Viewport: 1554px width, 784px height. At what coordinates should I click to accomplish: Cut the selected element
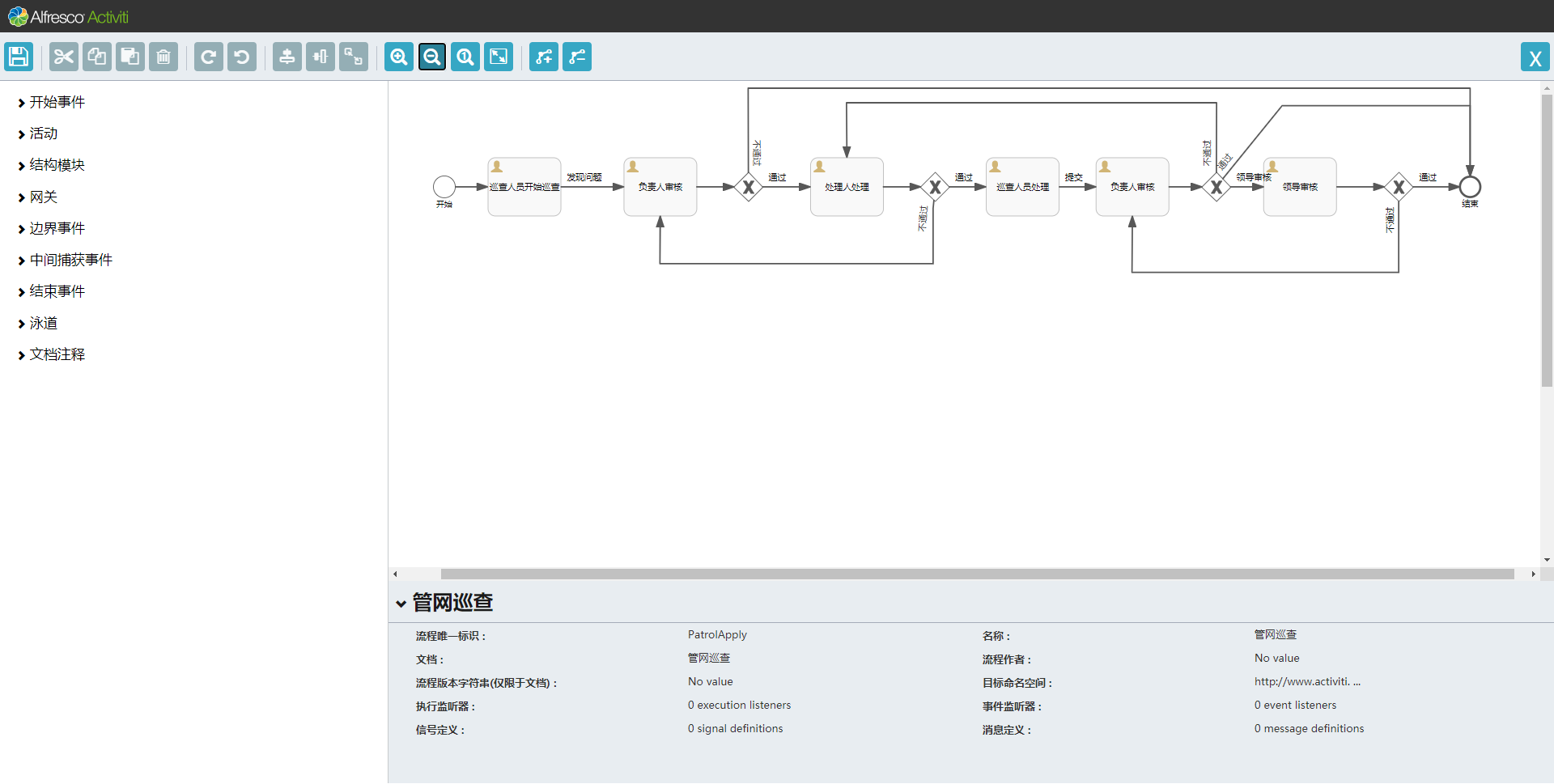point(62,57)
